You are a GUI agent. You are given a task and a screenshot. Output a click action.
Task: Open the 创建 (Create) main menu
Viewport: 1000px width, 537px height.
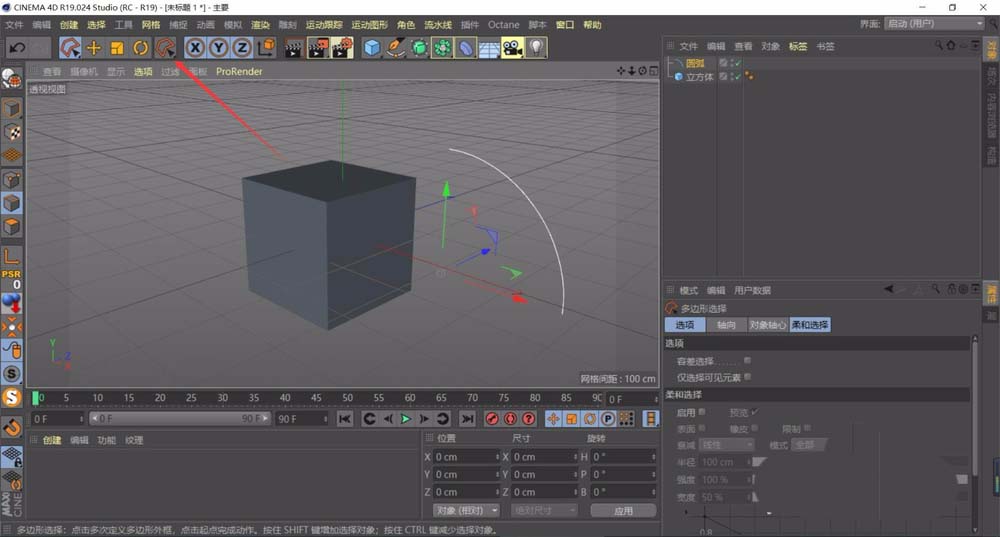pyautogui.click(x=69, y=25)
